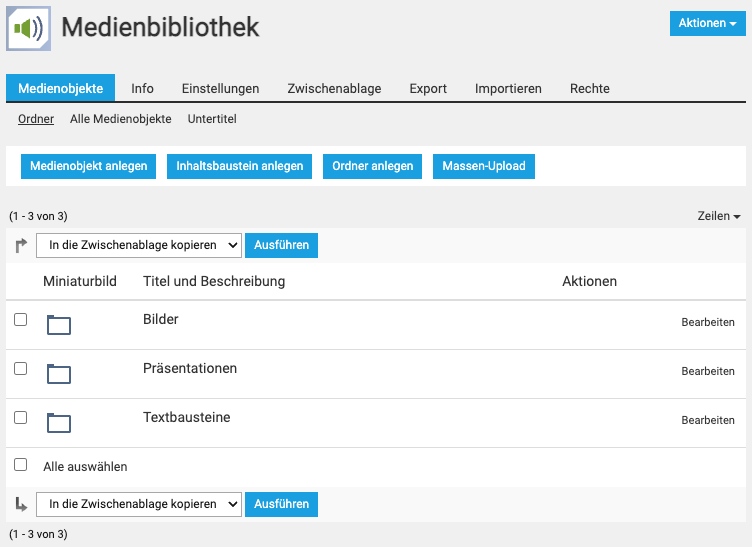The height and width of the screenshot is (547, 752).
Task: Switch to the Zwischenablage tab
Action: point(334,88)
